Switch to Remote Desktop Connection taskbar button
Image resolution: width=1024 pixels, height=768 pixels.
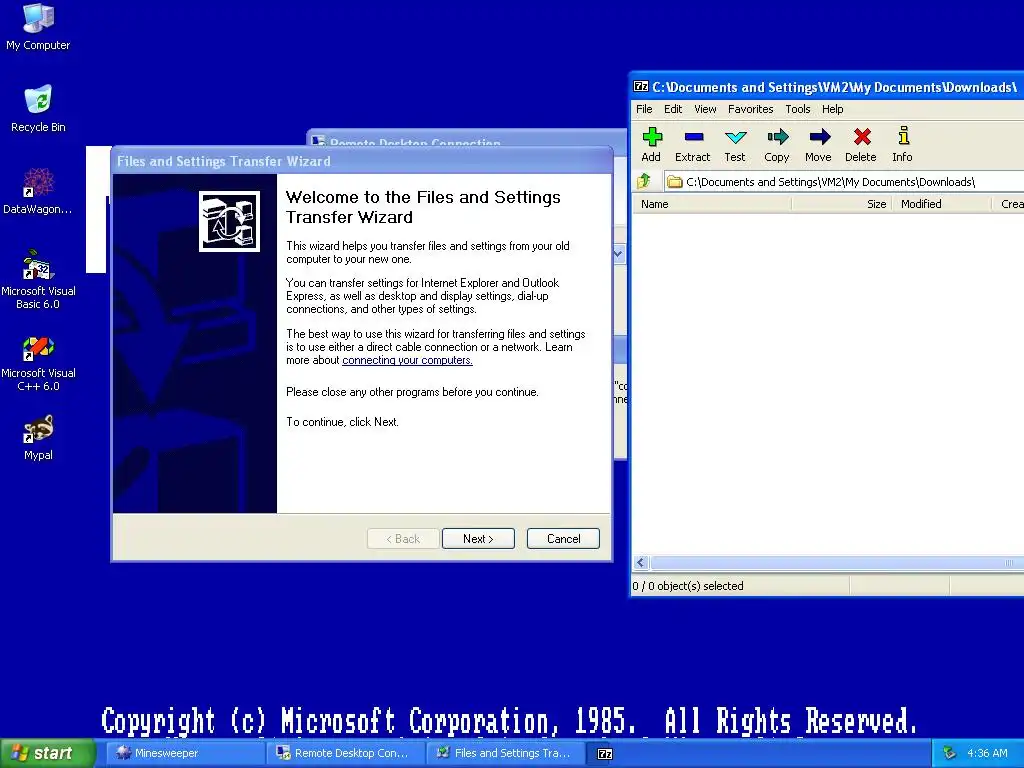pos(345,753)
